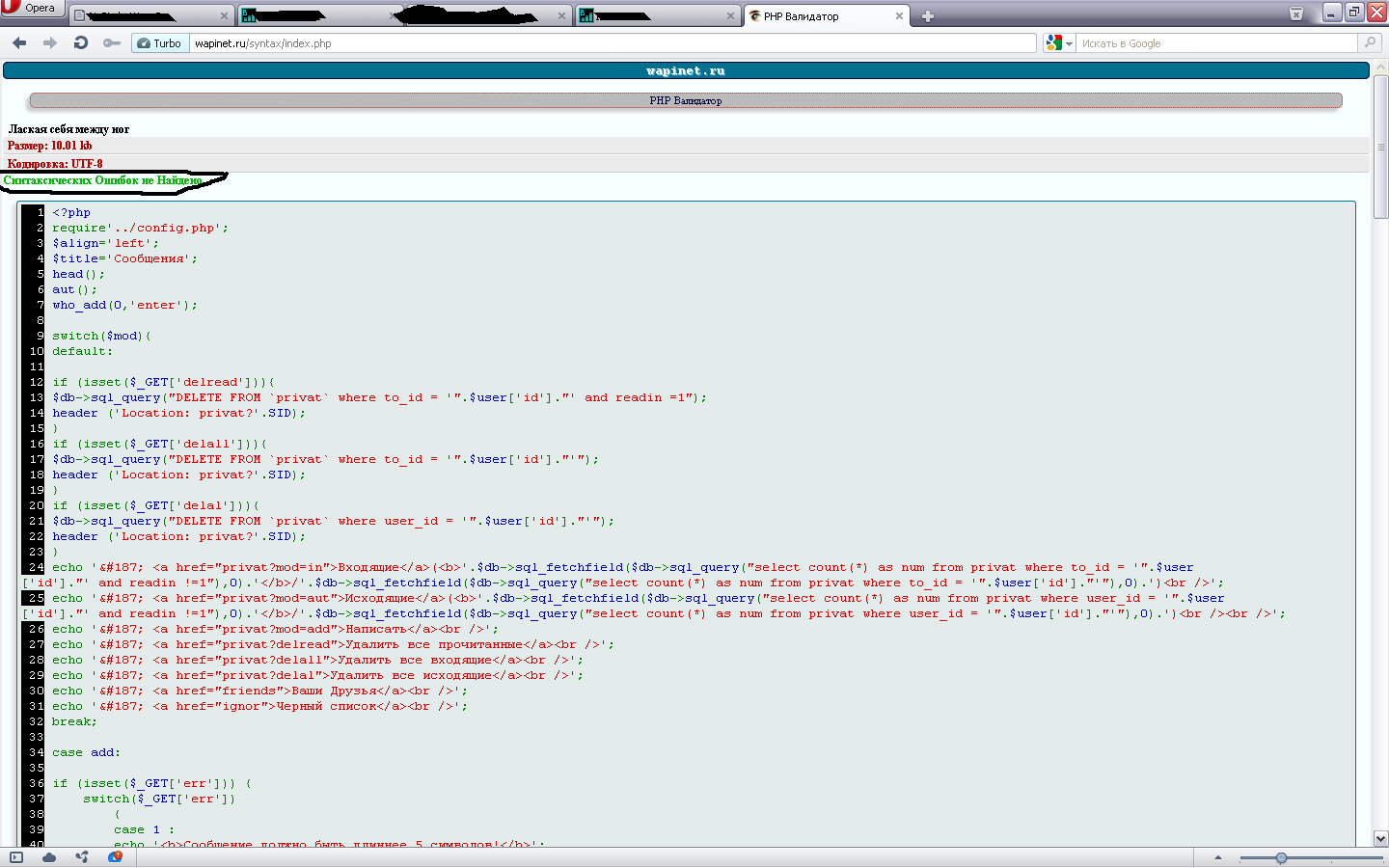1389x868 pixels.
Task: Click the search magnifier icon
Action: [1370, 42]
